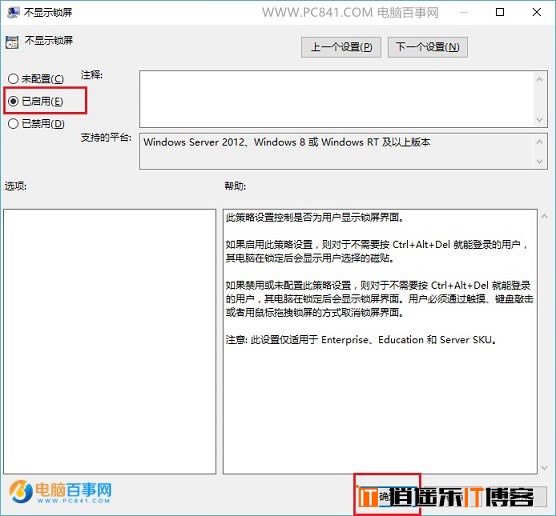Maximize the 不显示锁屏 window

(x=500, y=12)
